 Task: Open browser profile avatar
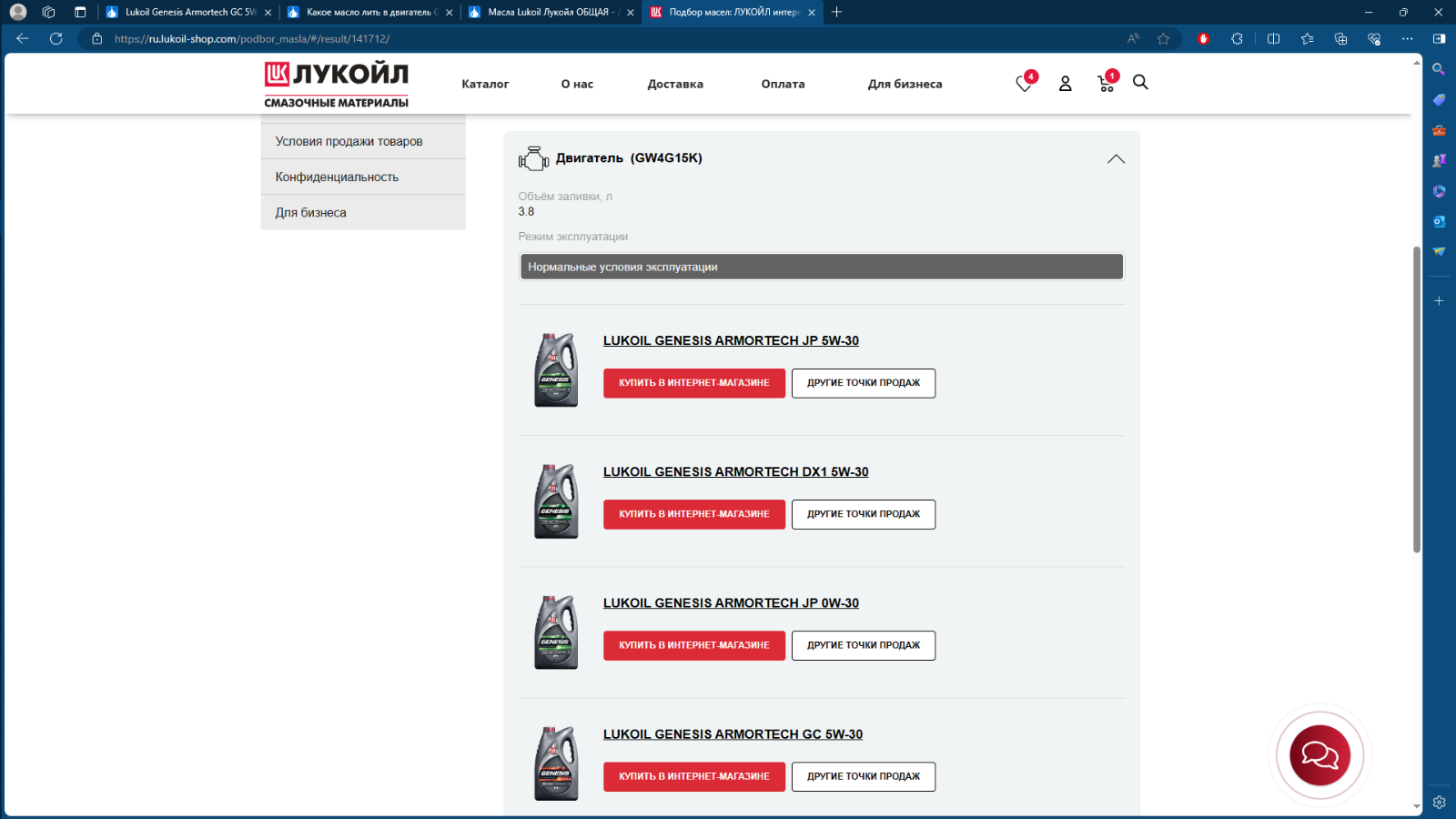tap(18, 12)
